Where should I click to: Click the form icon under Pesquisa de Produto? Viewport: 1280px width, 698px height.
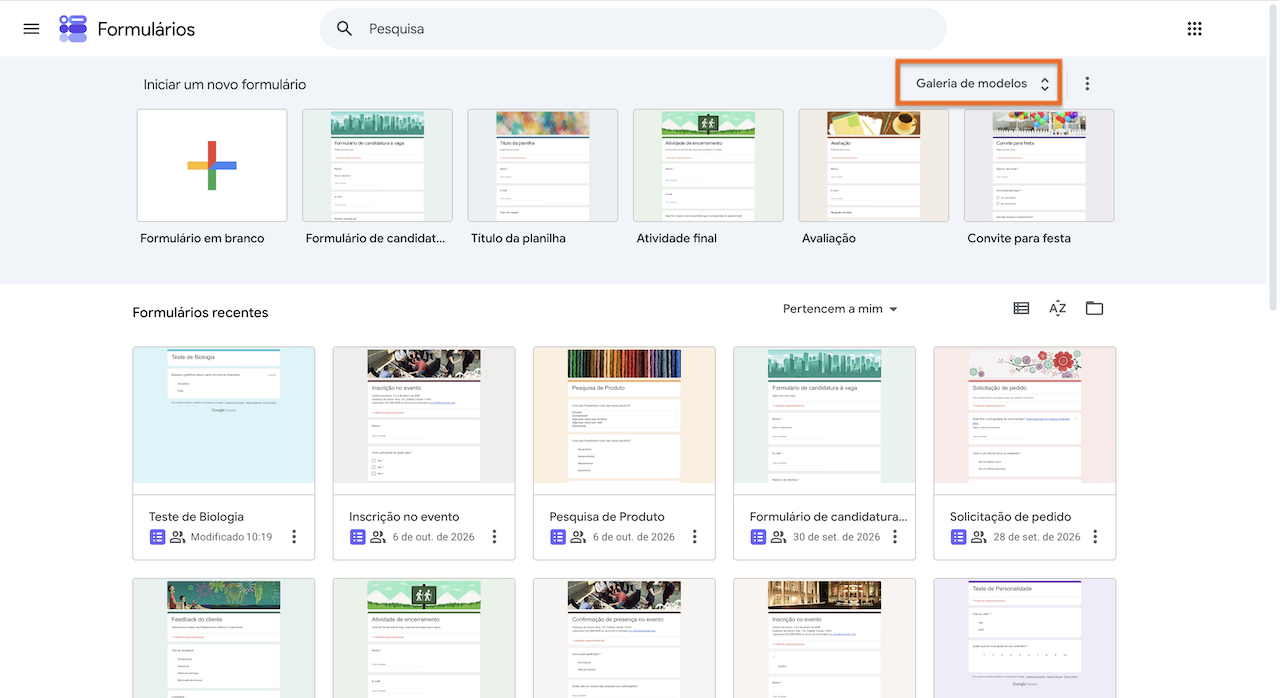click(x=558, y=537)
